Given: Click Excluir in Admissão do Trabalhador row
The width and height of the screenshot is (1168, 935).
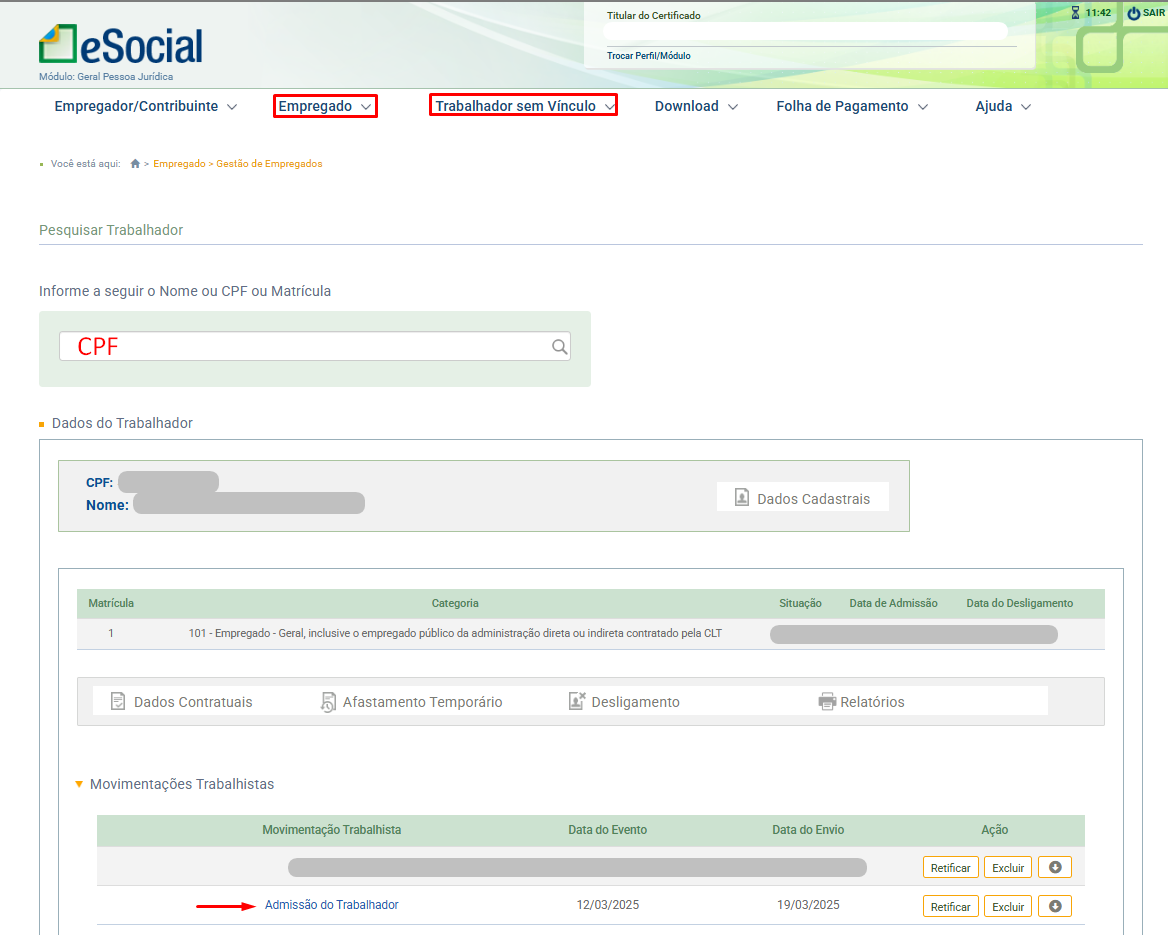Looking at the screenshot, I should [1008, 906].
